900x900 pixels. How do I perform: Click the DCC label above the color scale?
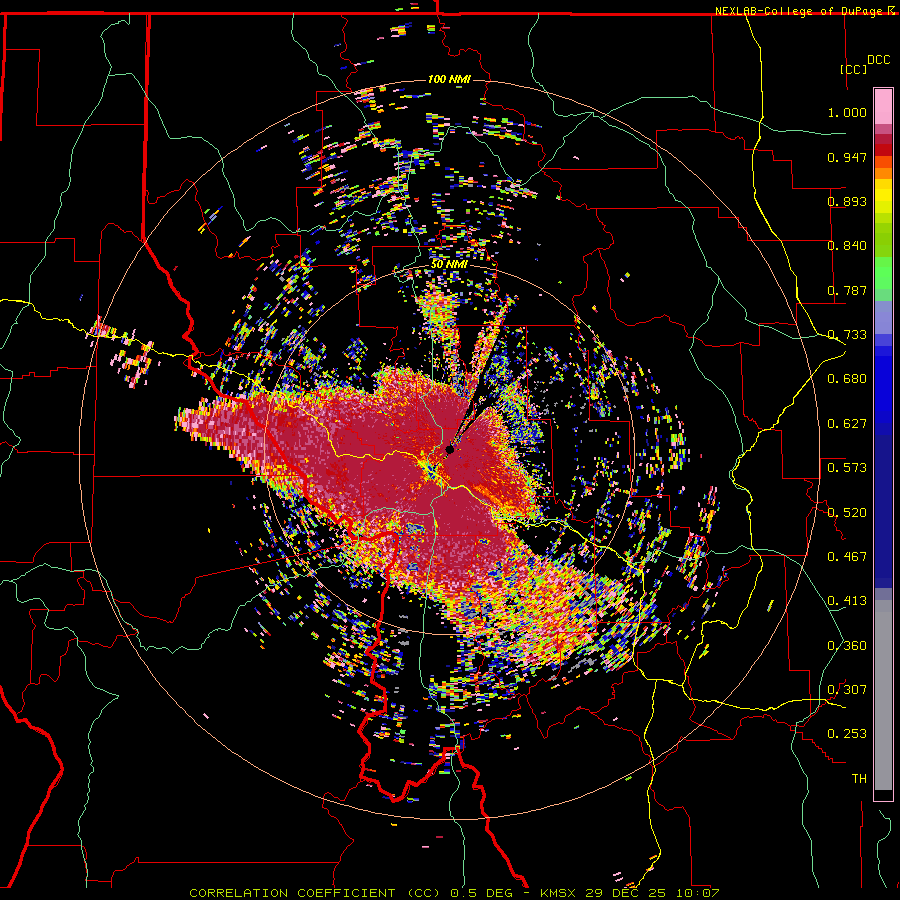(x=878, y=60)
